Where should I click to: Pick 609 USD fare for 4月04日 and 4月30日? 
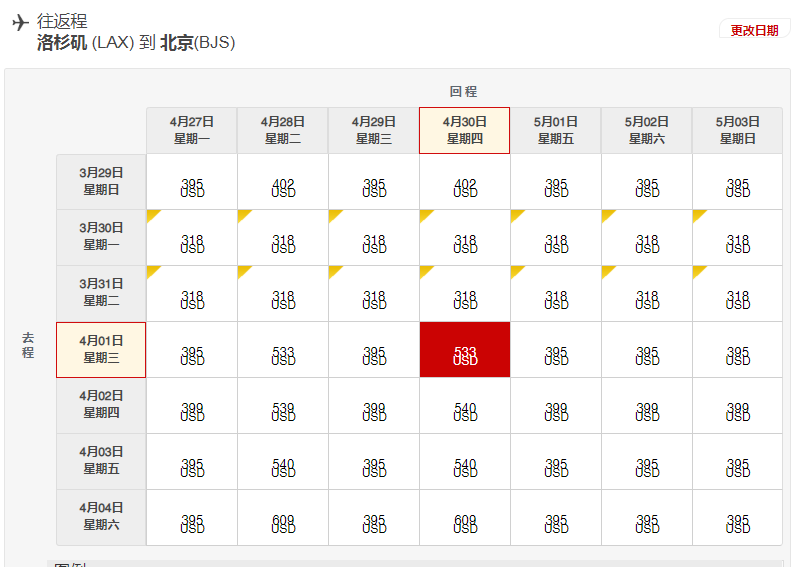coord(465,518)
